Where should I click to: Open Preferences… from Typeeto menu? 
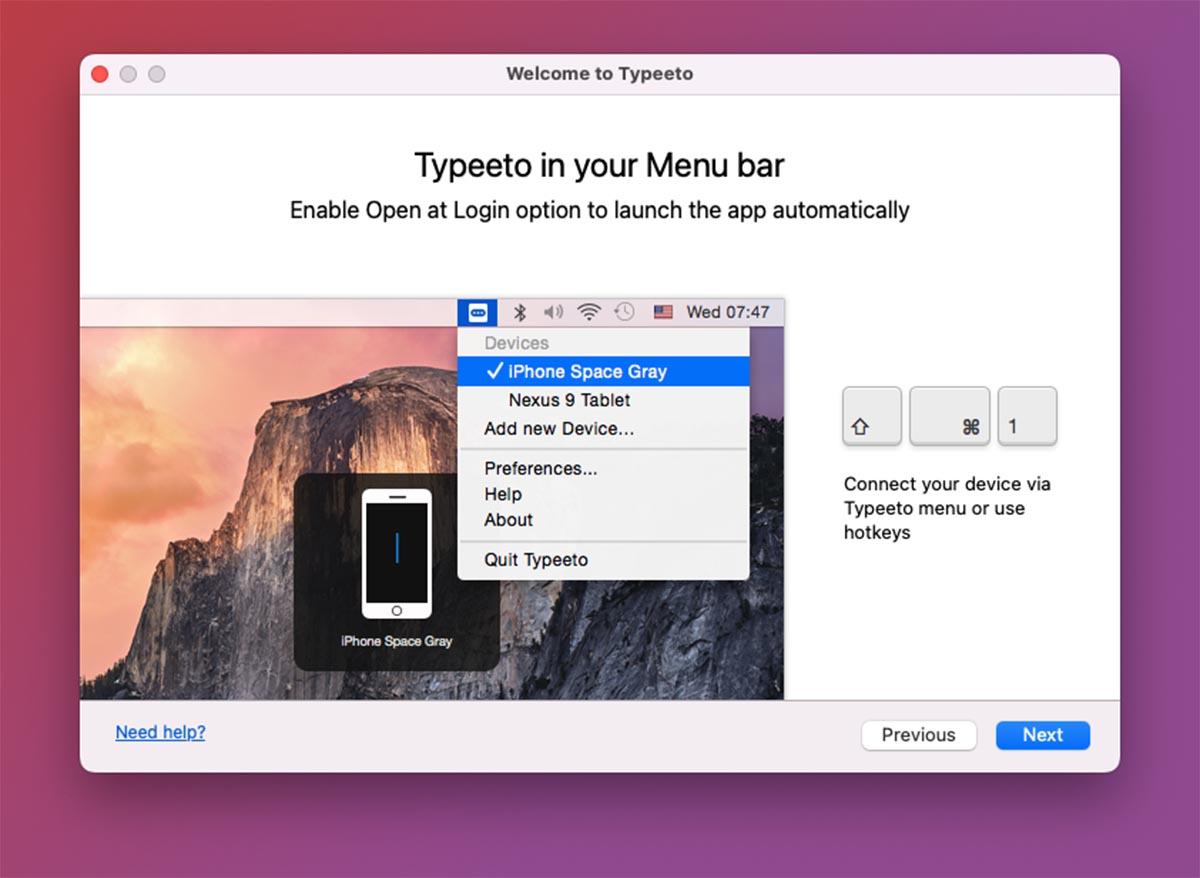pyautogui.click(x=541, y=469)
